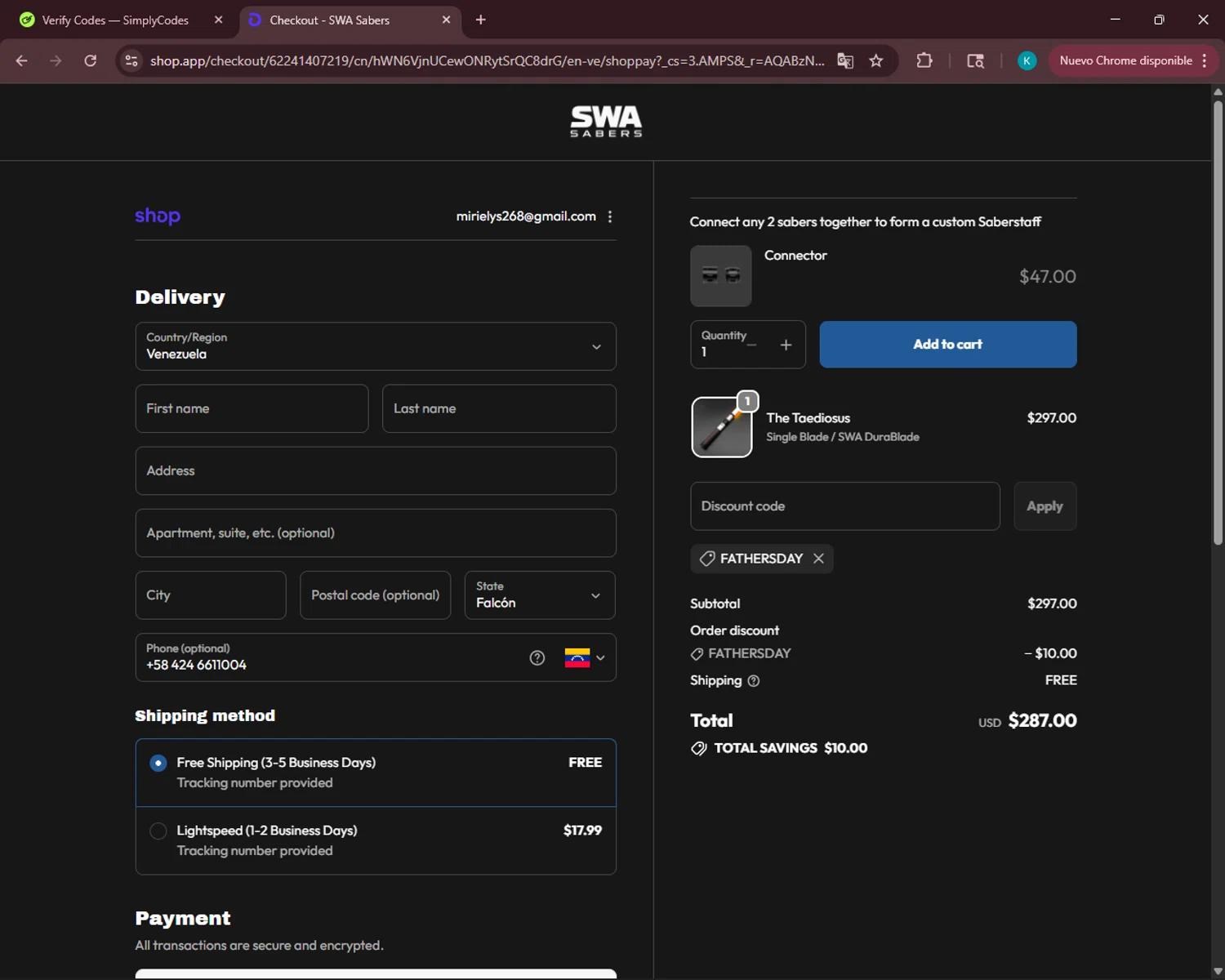1225x980 pixels.
Task: Click the email mirielys268@gmail.com
Action: coord(526,216)
